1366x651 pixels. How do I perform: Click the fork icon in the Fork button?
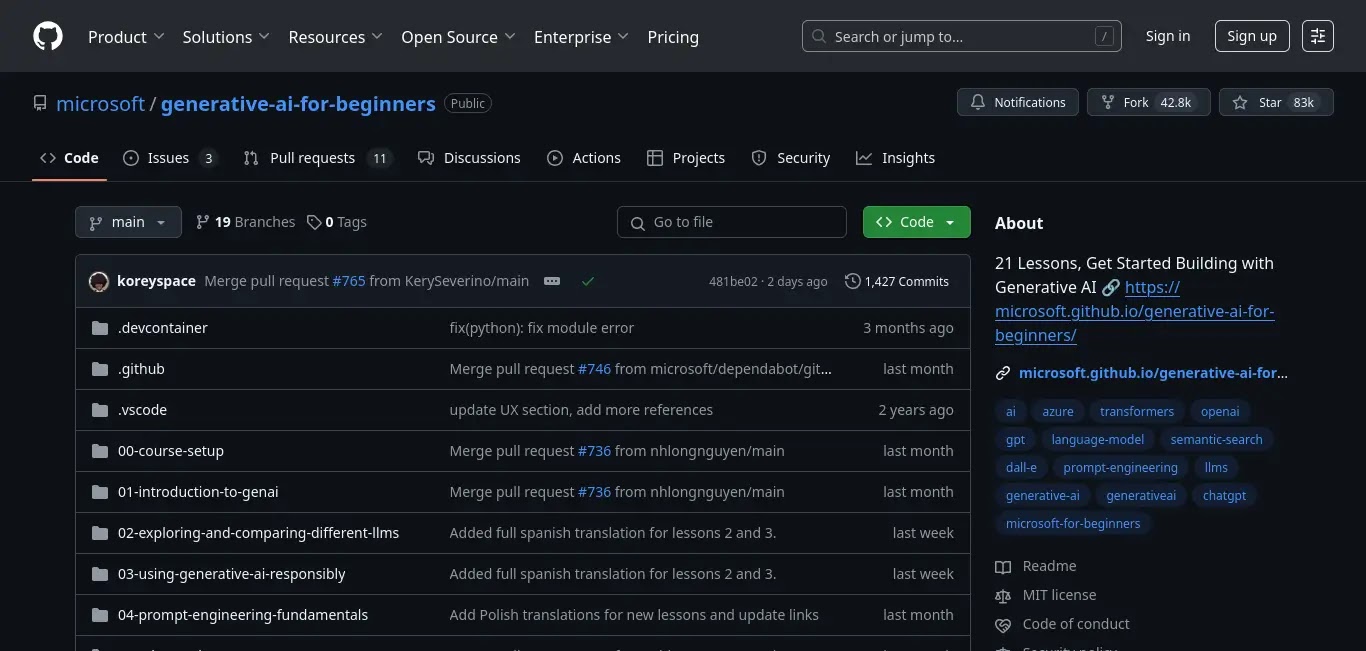(1108, 102)
